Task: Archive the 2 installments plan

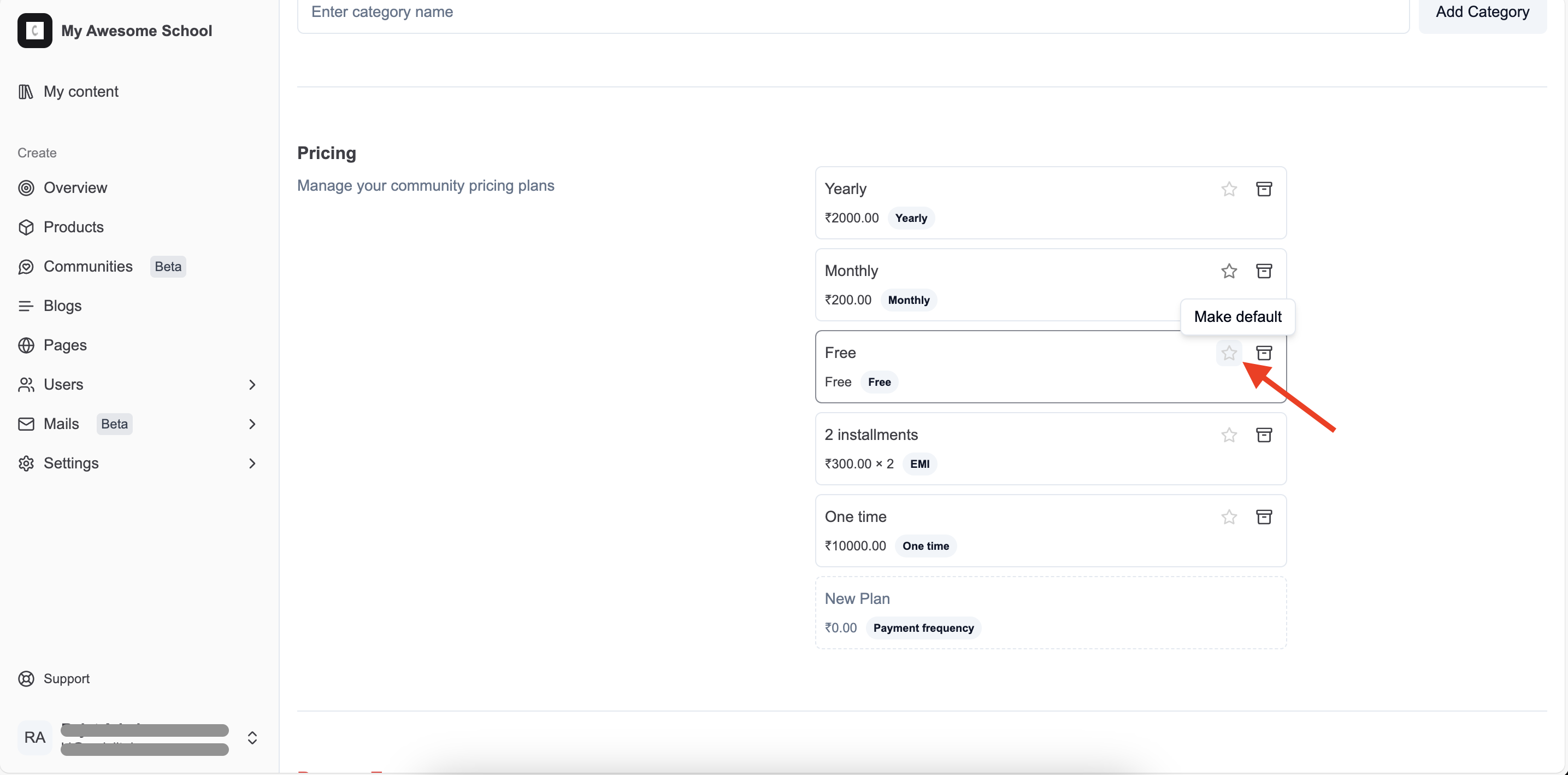Action: (x=1264, y=435)
